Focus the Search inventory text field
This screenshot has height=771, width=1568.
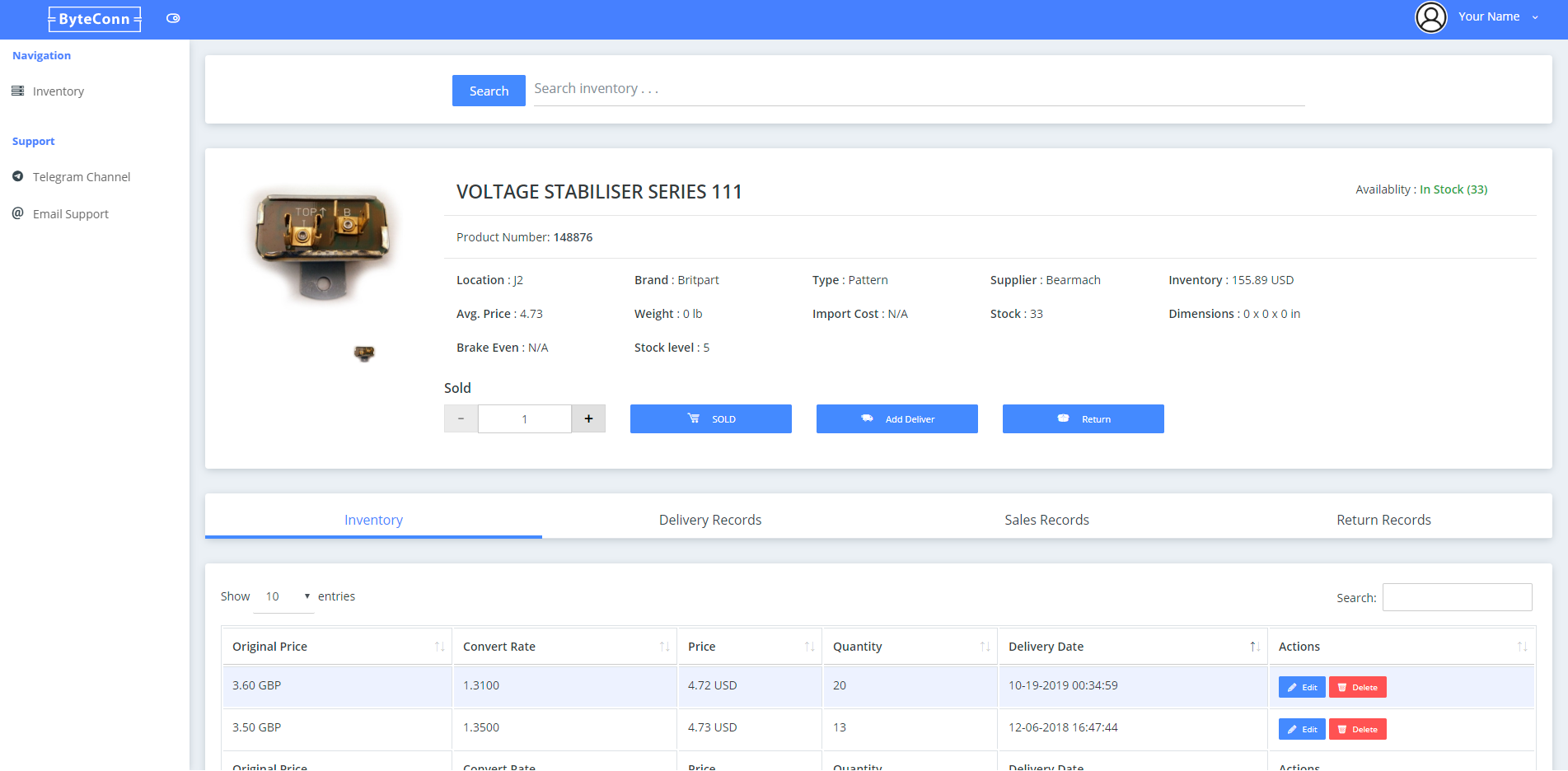[x=919, y=89]
